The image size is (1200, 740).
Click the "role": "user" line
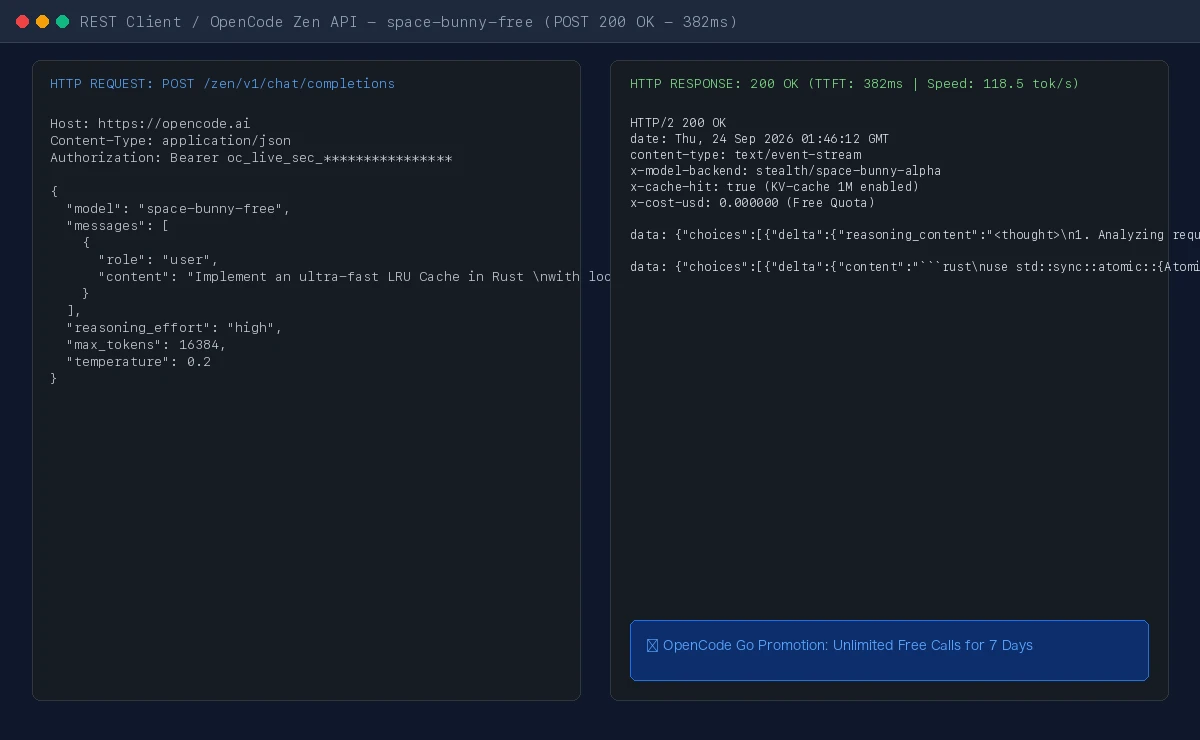158,260
